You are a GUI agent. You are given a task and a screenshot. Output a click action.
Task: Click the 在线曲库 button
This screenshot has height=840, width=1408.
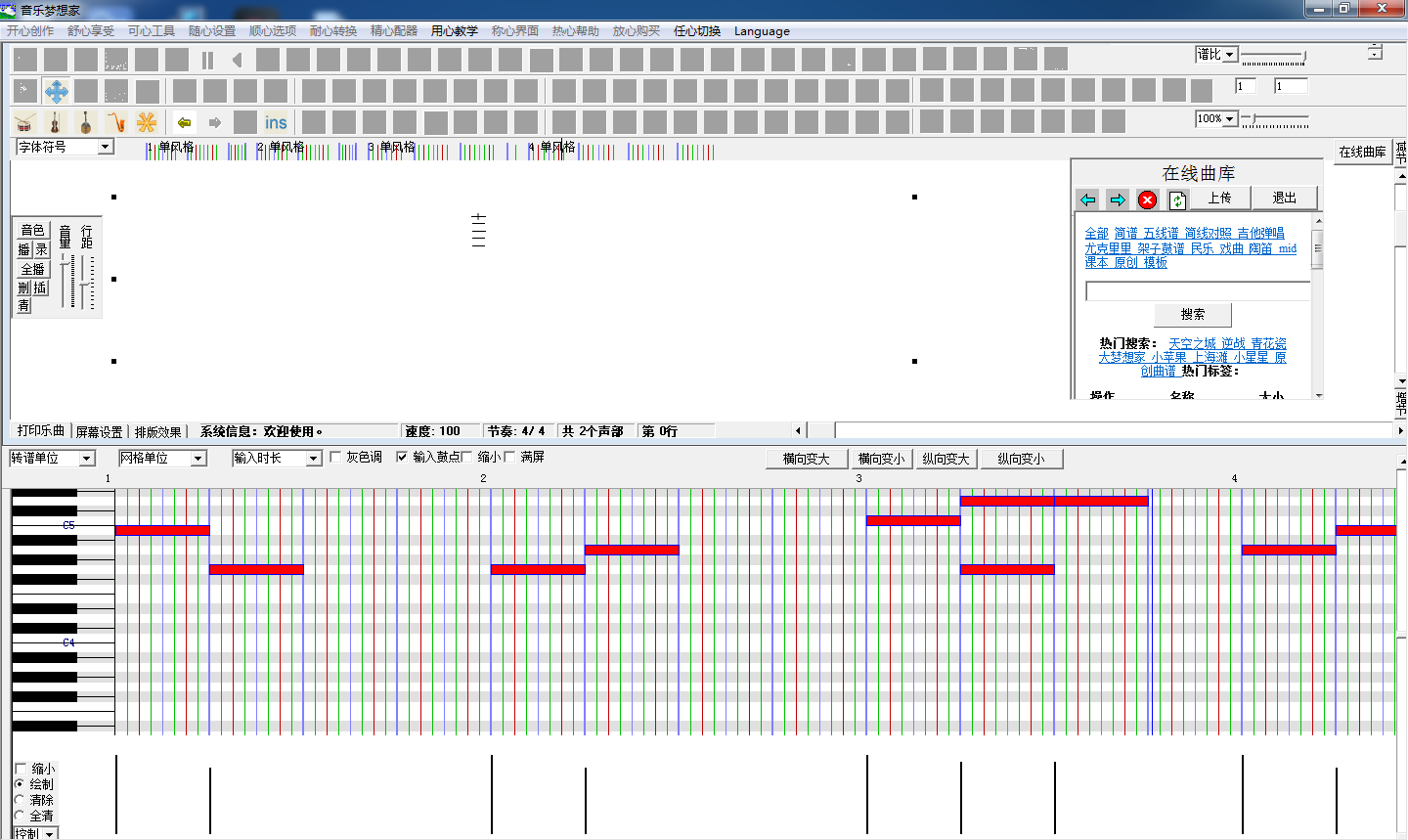click(x=1362, y=152)
